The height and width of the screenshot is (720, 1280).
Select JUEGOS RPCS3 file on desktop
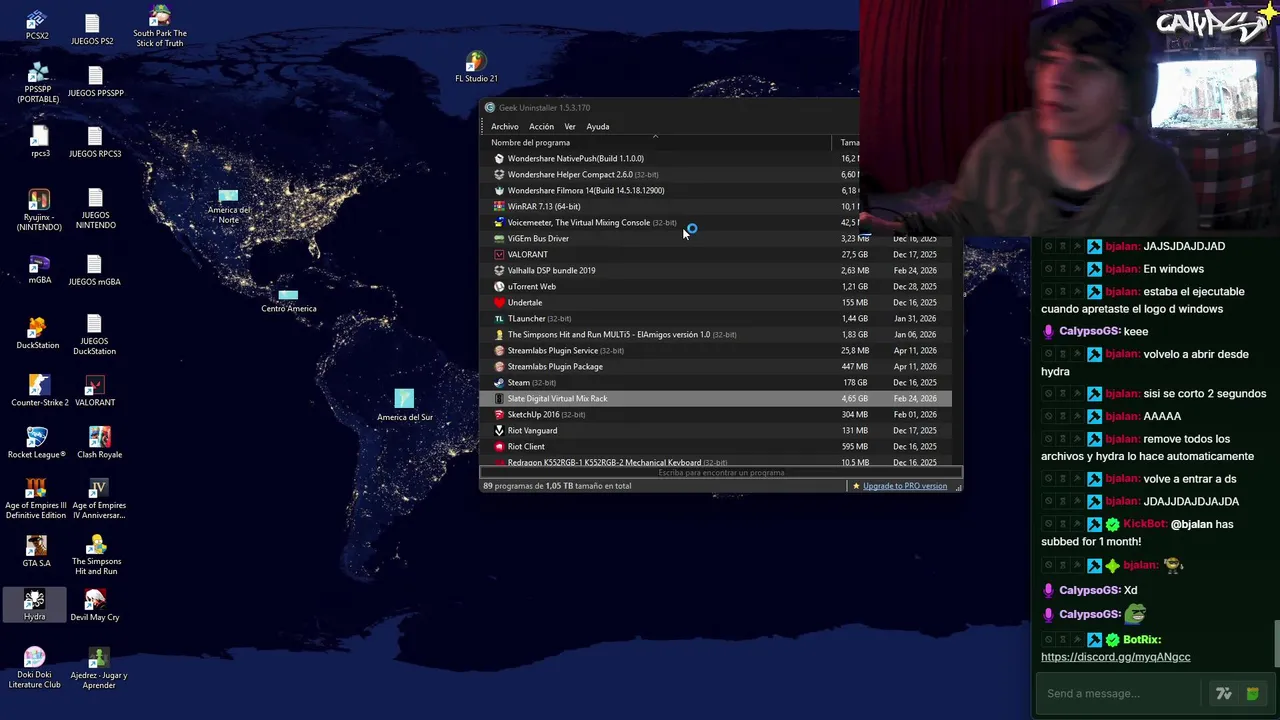[95, 143]
